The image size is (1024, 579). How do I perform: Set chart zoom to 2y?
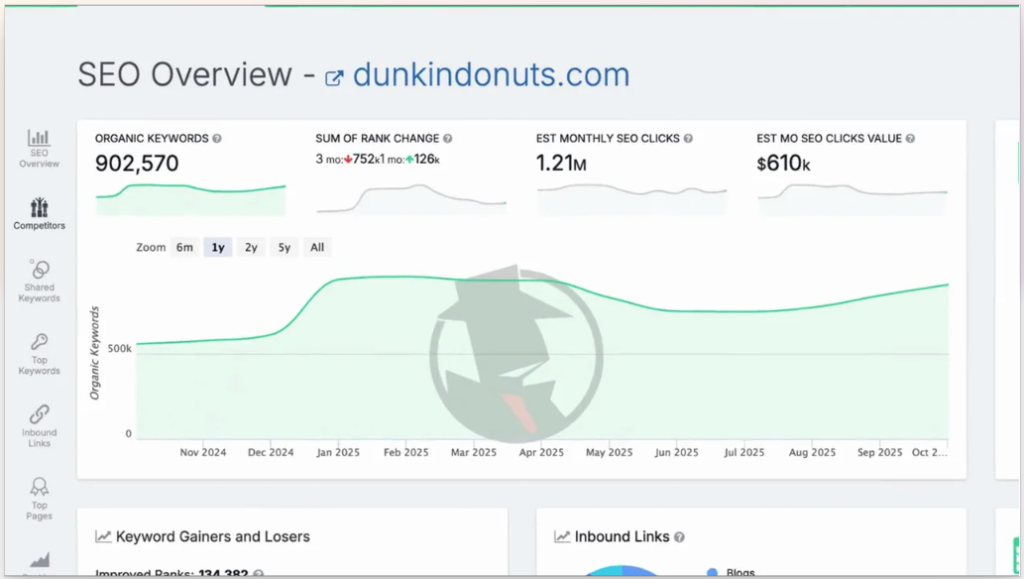[x=251, y=247]
